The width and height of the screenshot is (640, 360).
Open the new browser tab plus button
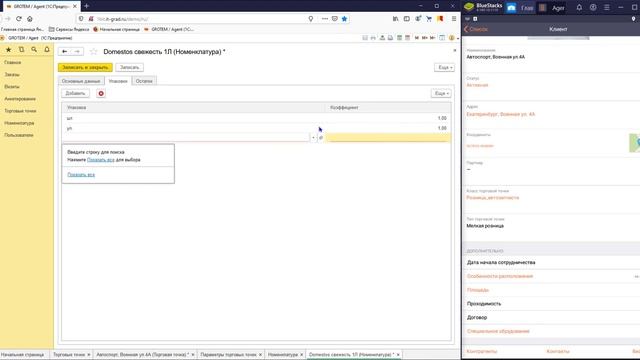[87, 6]
